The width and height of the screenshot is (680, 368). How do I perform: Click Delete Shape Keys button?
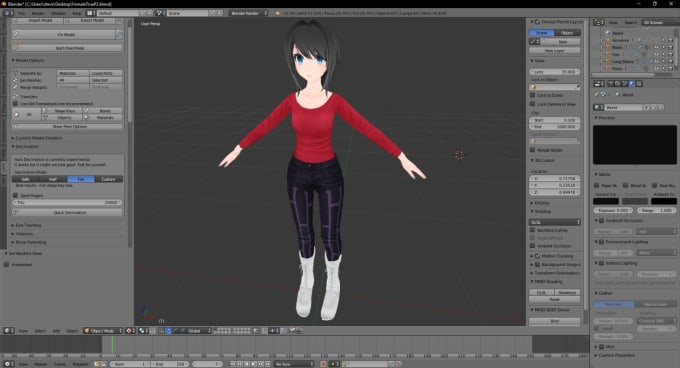click(x=61, y=111)
